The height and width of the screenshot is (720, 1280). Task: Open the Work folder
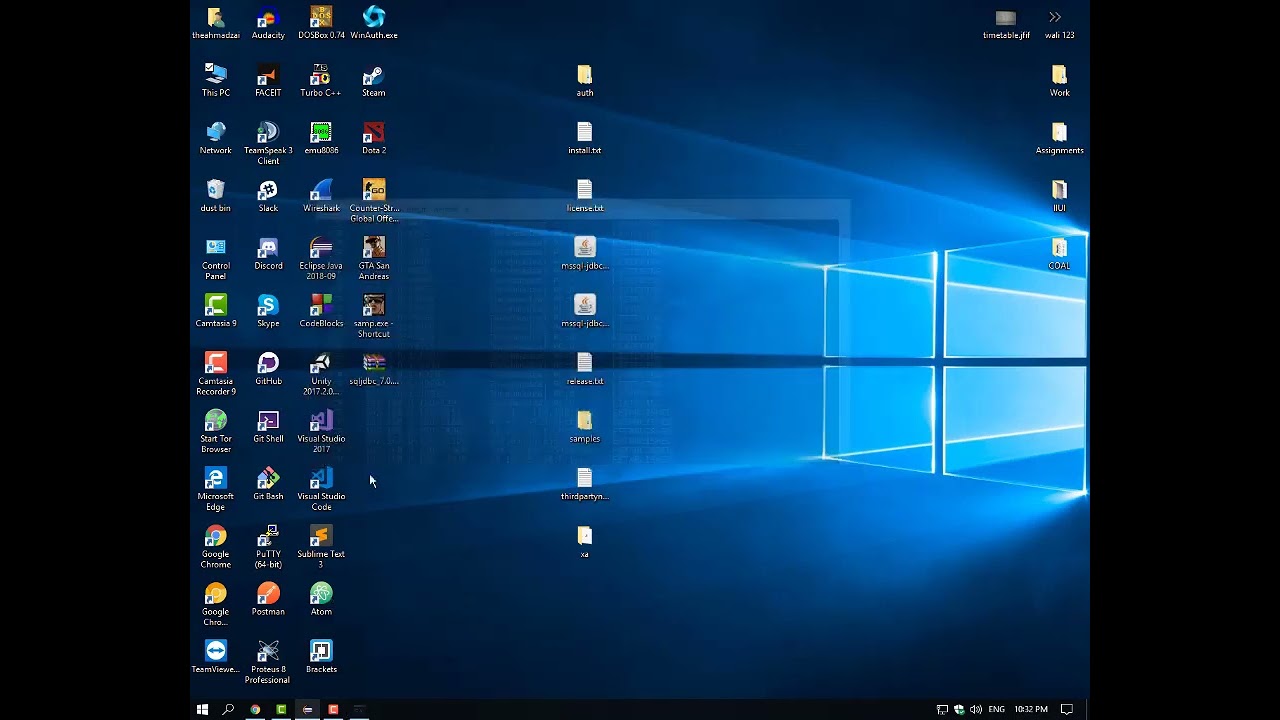pyautogui.click(x=1059, y=81)
